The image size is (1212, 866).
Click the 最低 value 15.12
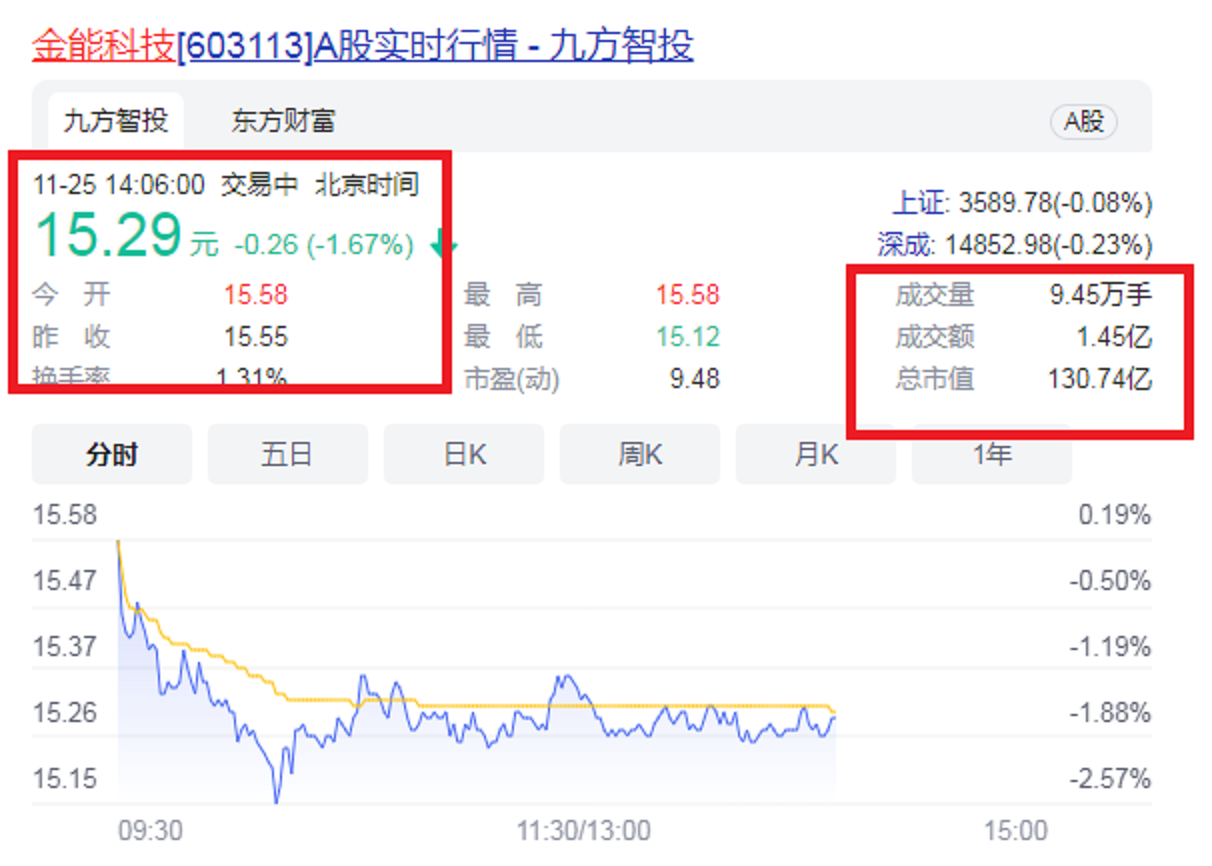click(688, 337)
